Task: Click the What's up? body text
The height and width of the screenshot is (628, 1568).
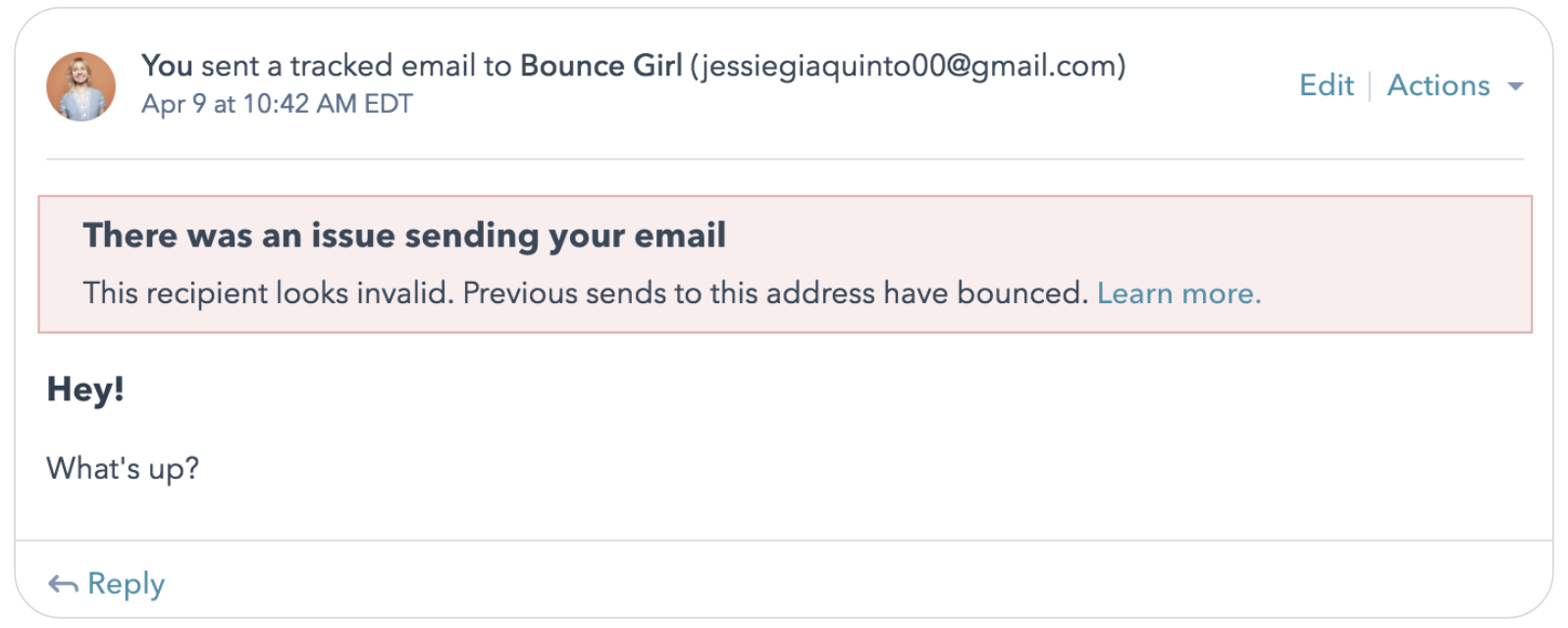Action: tap(123, 469)
